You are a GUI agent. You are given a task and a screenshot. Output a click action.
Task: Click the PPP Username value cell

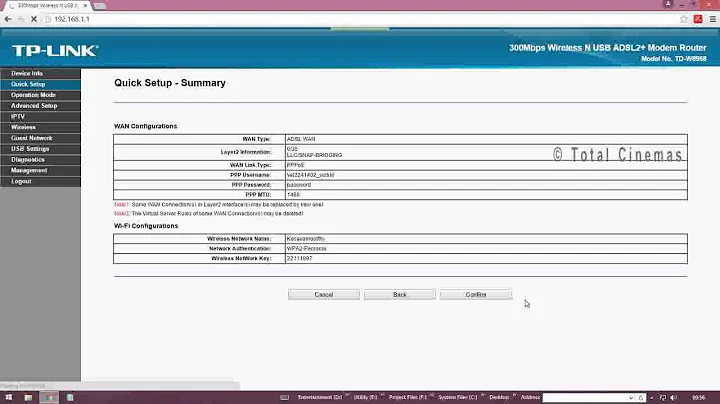(486, 175)
